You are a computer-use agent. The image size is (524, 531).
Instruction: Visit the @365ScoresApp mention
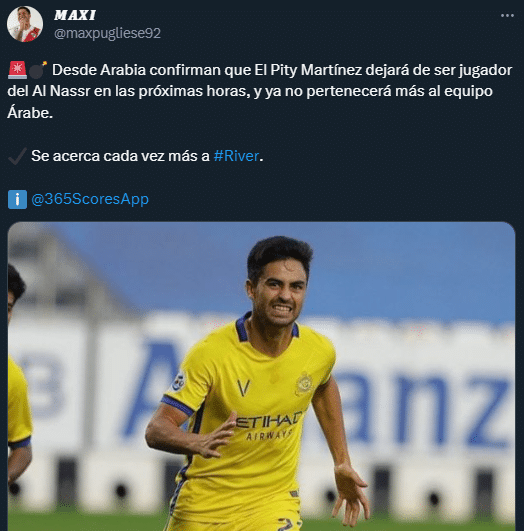point(90,199)
